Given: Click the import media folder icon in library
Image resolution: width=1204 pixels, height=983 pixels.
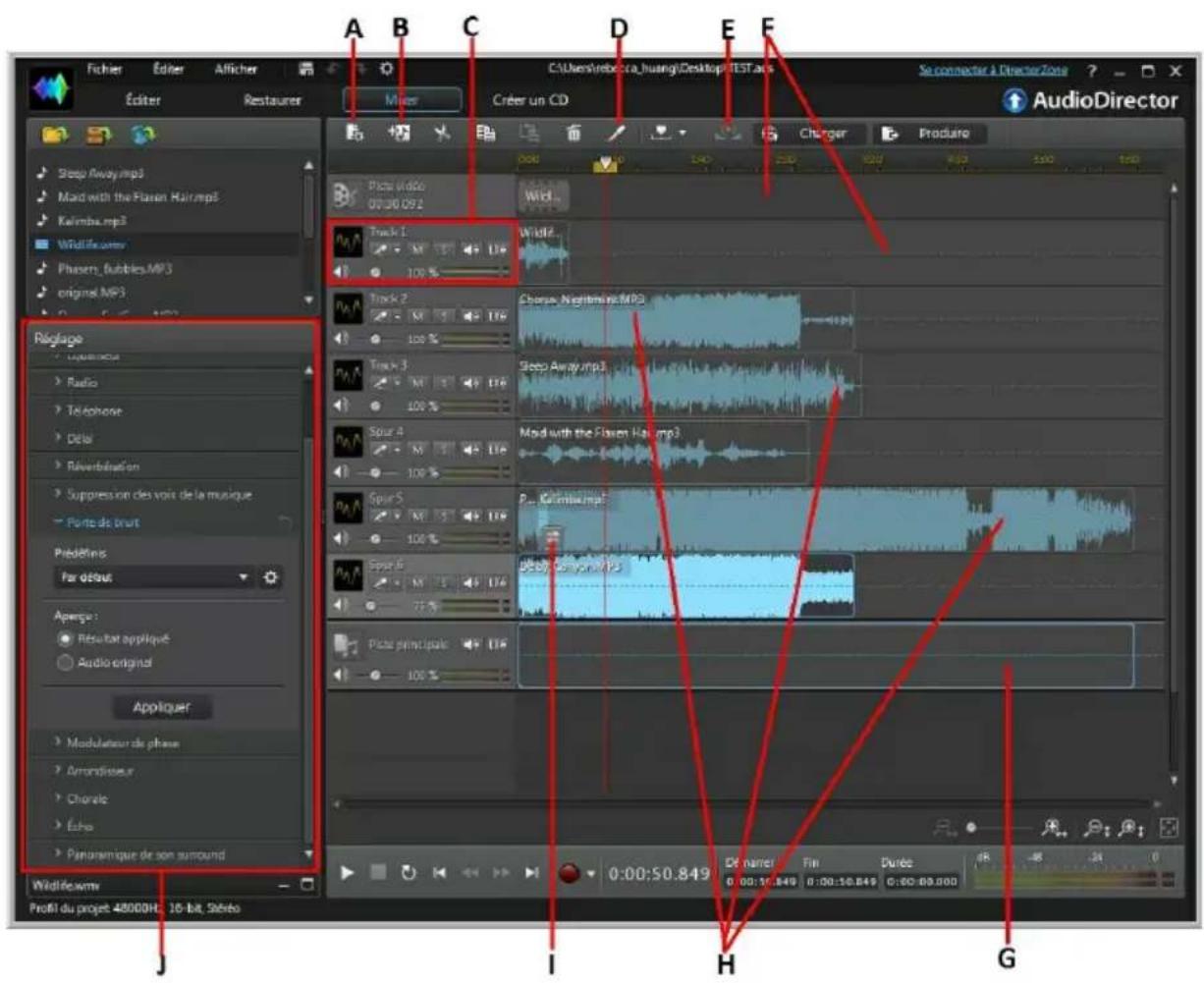Looking at the screenshot, I should (x=55, y=134).
